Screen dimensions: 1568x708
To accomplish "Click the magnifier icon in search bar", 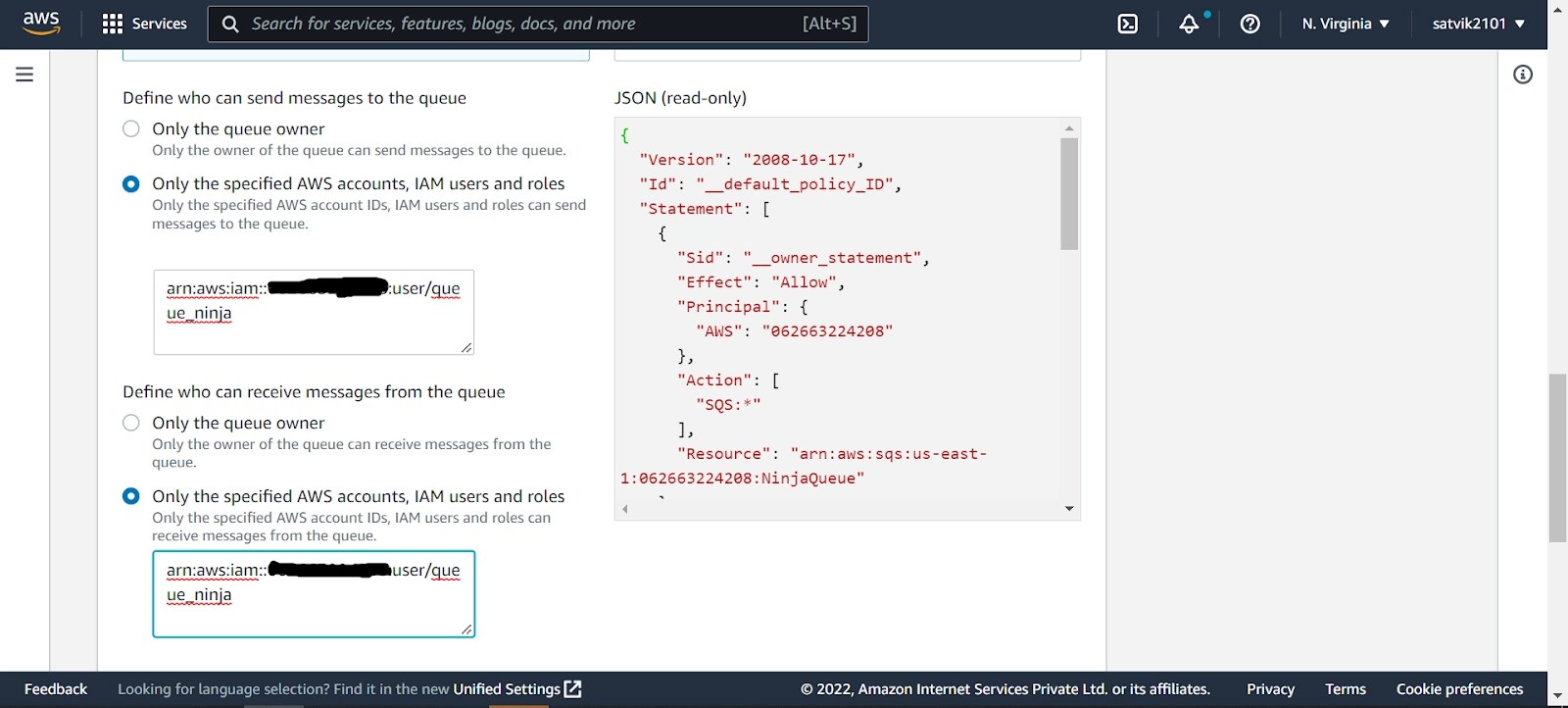I will pyautogui.click(x=230, y=24).
